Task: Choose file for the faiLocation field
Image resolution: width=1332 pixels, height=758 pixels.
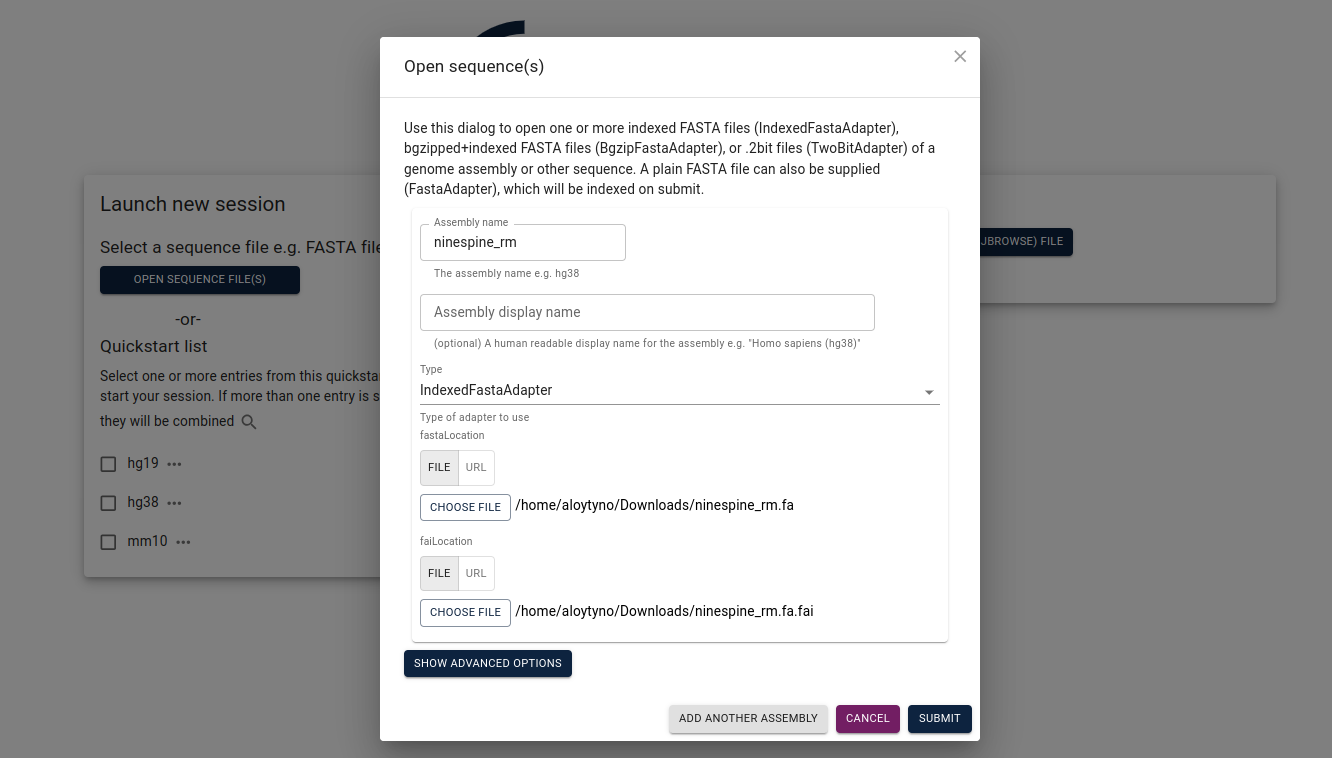Action: coord(465,612)
